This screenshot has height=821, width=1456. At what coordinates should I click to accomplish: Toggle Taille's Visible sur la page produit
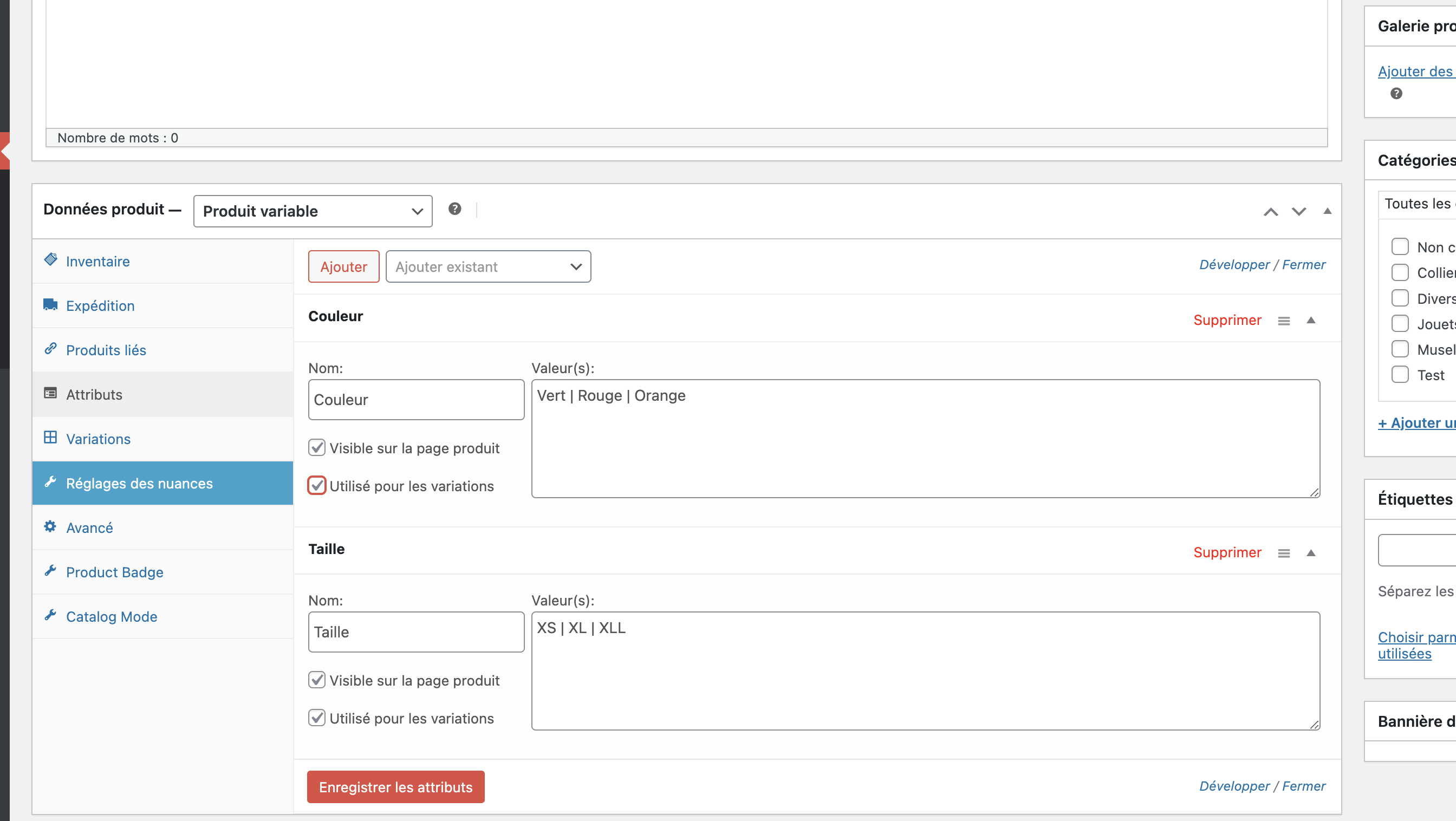click(x=317, y=680)
